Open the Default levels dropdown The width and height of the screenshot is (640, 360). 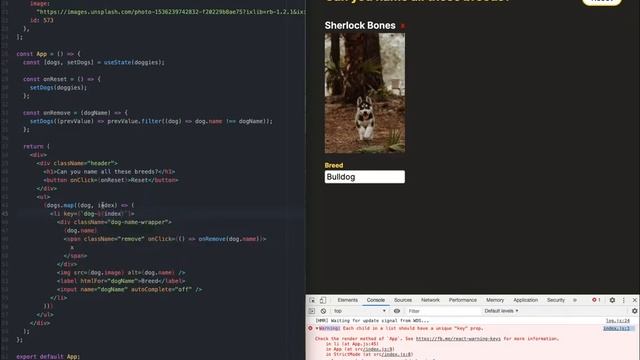tap(501, 311)
